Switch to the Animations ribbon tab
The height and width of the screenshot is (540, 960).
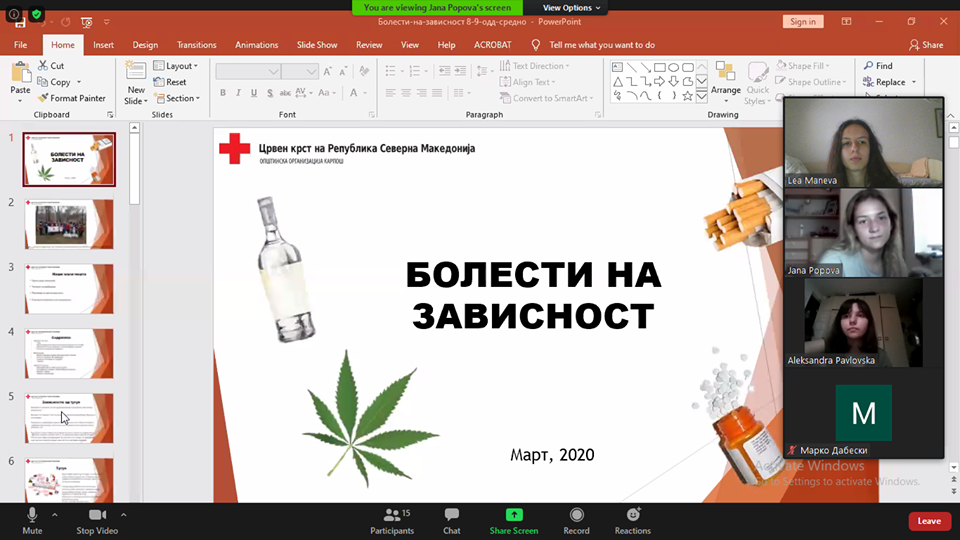tap(257, 45)
